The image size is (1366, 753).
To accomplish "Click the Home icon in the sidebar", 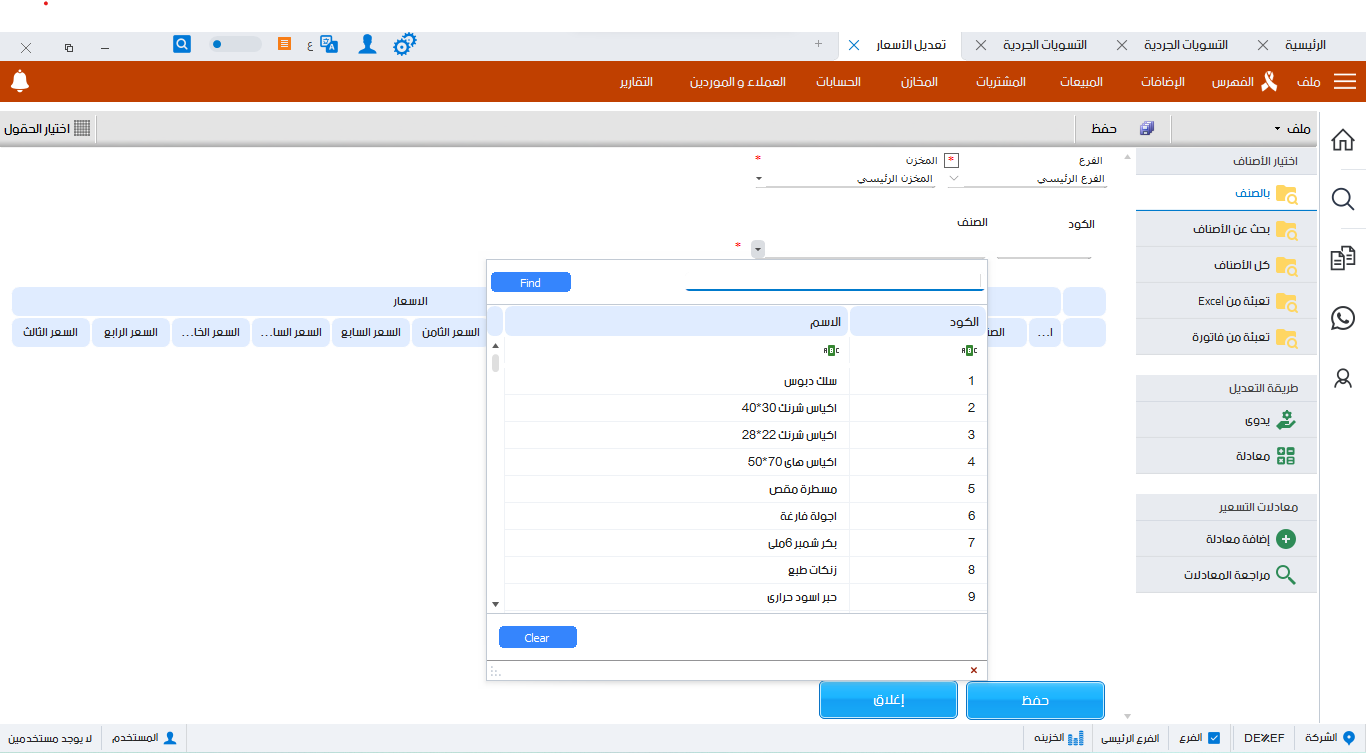I will pyautogui.click(x=1343, y=140).
